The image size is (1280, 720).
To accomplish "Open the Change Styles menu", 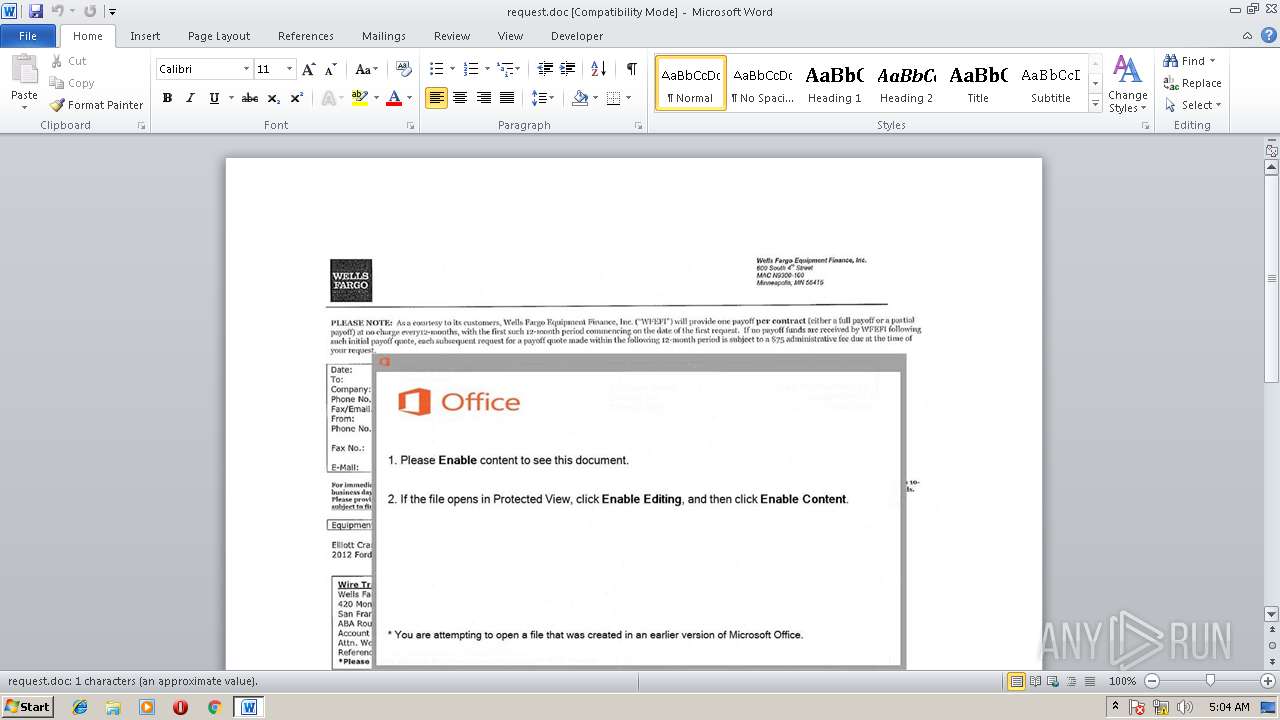I will [1127, 84].
